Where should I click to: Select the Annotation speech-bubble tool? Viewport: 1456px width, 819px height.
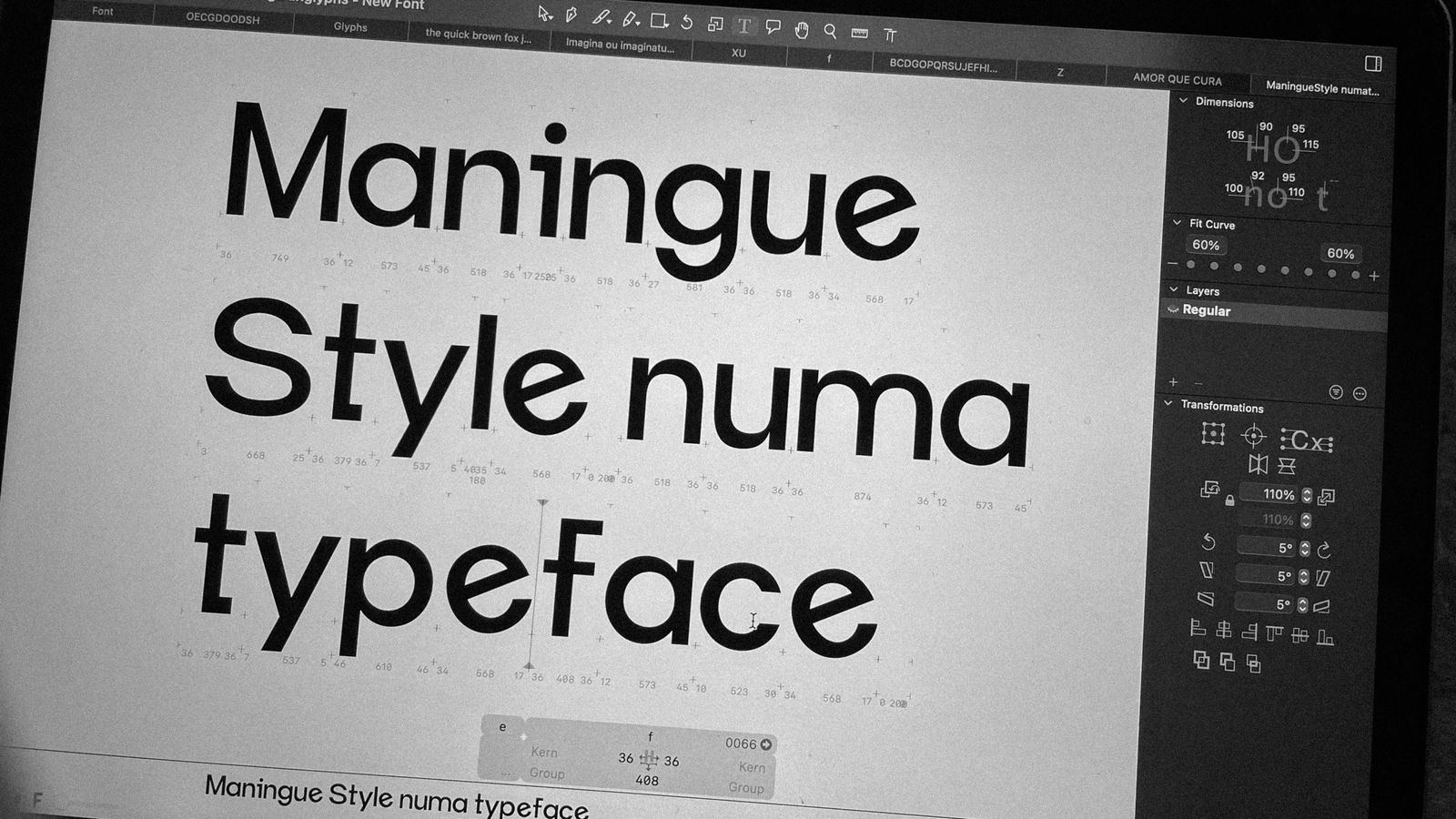[773, 27]
